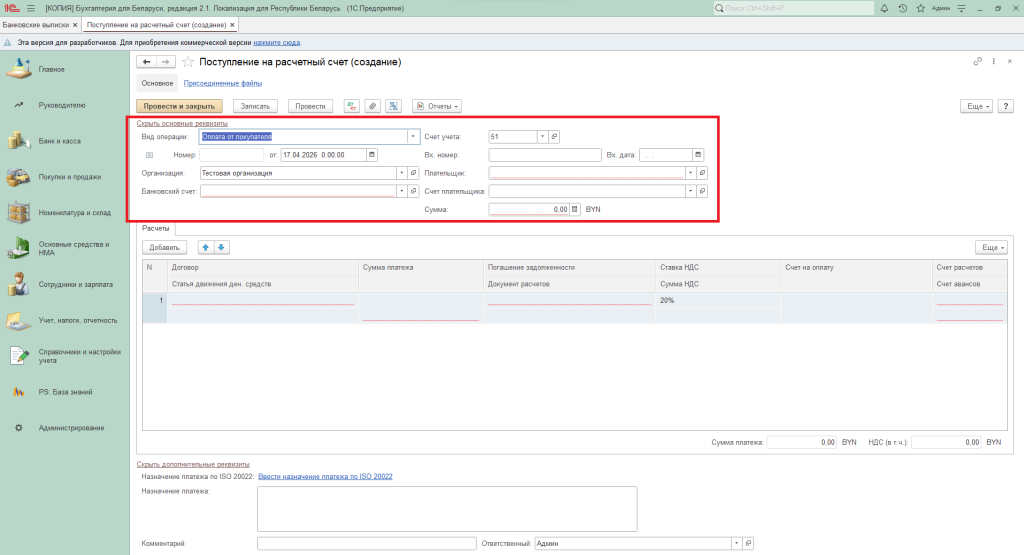
Task: Open Присоединенные файлы link
Action: (209, 83)
